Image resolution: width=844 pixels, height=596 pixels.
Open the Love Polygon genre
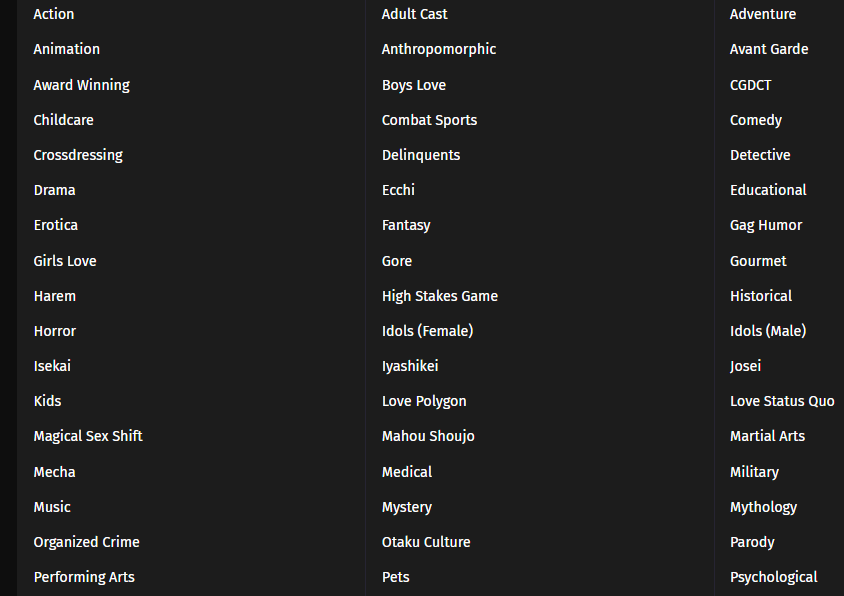[424, 401]
